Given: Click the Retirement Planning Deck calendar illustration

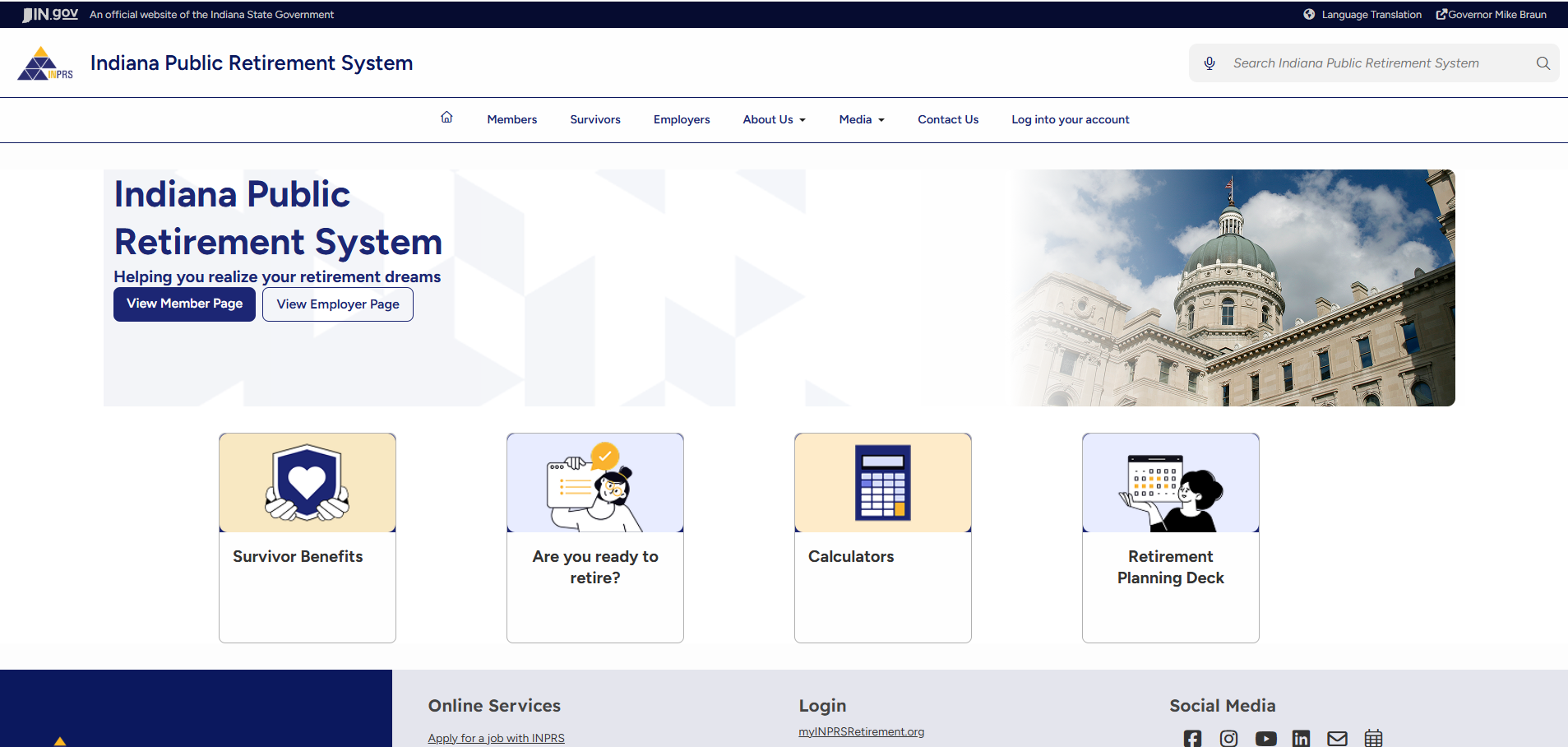Looking at the screenshot, I should click(1171, 492).
